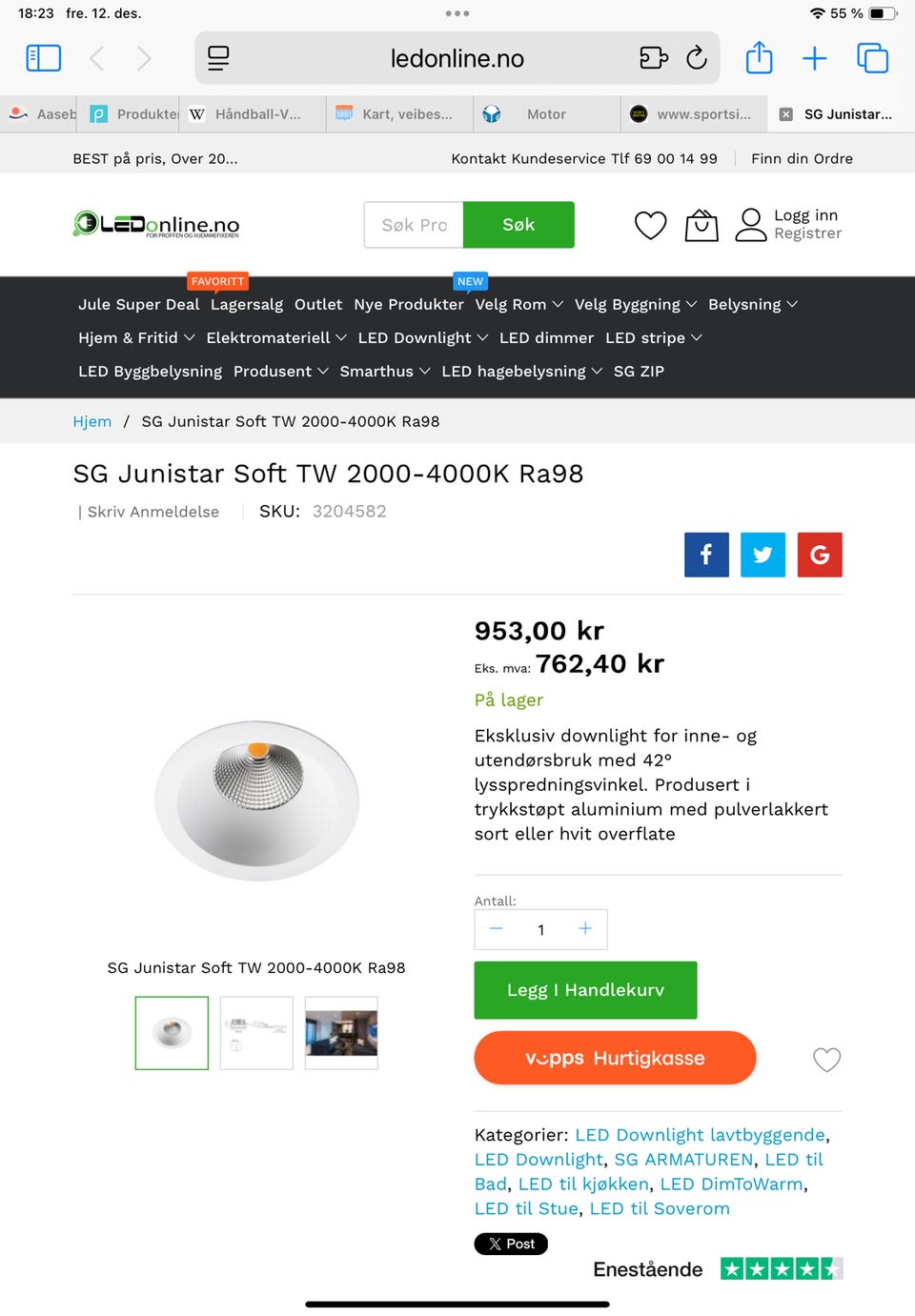Click the Søk Pro search input field
The image size is (915, 1316).
click(x=414, y=225)
